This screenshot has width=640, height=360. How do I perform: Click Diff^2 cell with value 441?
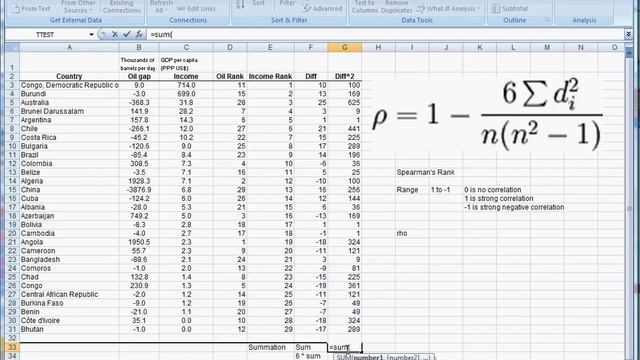[x=344, y=129]
